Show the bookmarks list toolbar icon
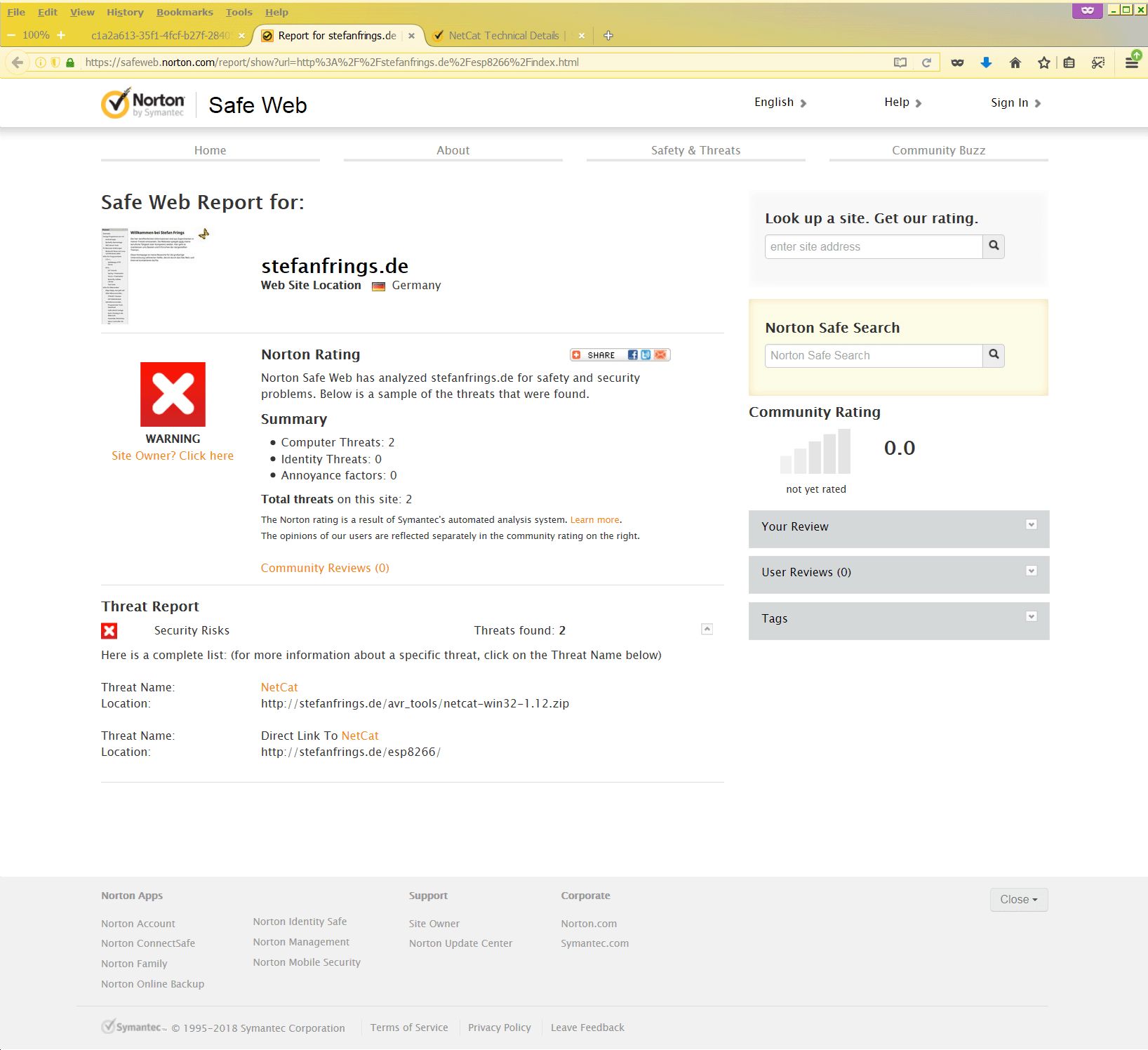This screenshot has height=1050, width=1148. click(1069, 62)
